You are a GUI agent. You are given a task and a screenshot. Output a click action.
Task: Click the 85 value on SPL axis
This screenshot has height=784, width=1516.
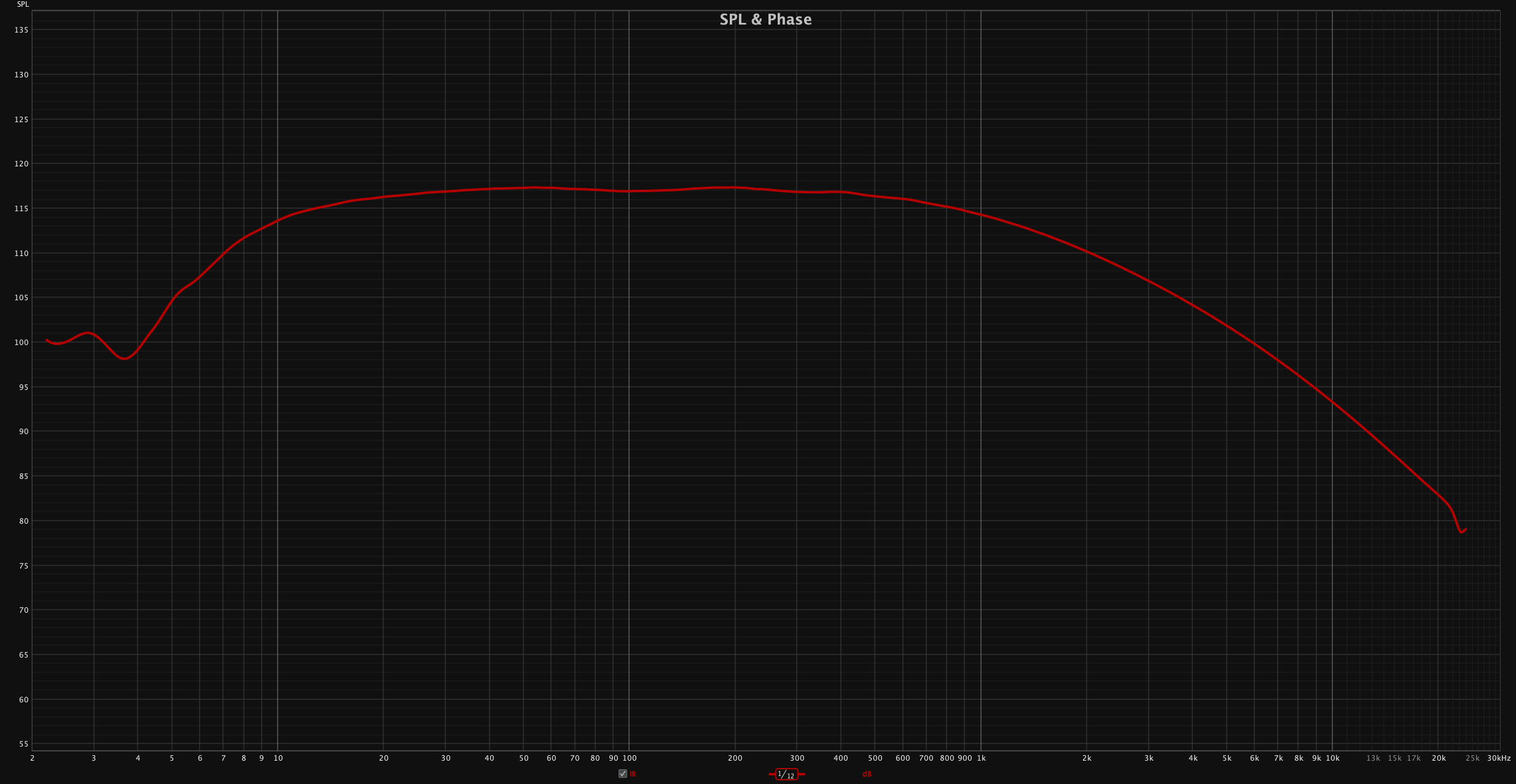23,476
